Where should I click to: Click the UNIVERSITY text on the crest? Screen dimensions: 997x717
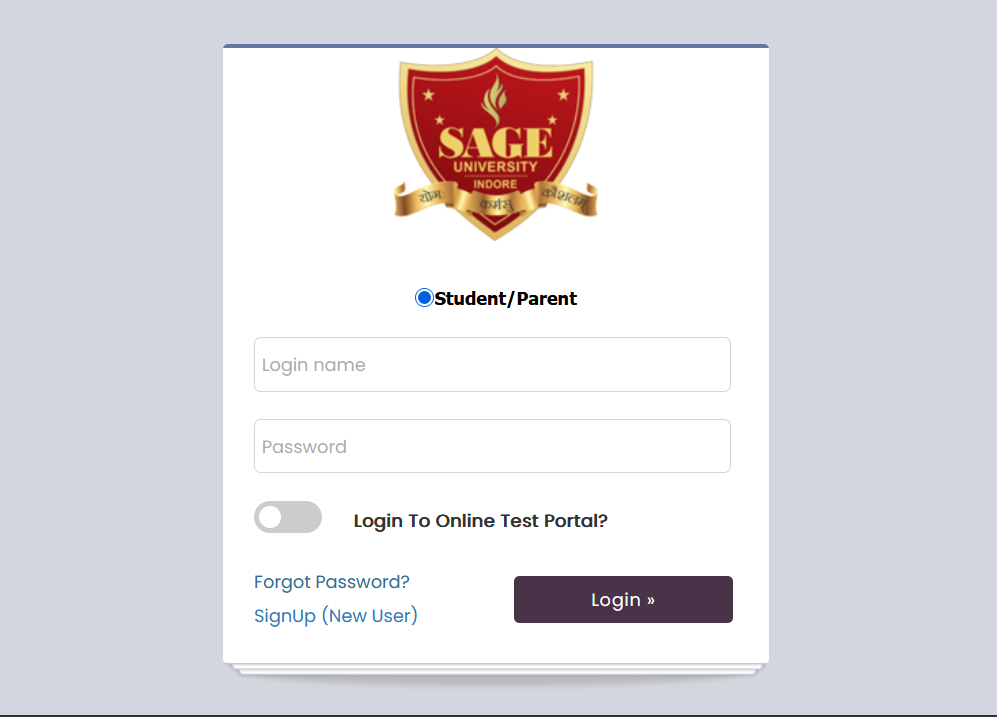495,167
